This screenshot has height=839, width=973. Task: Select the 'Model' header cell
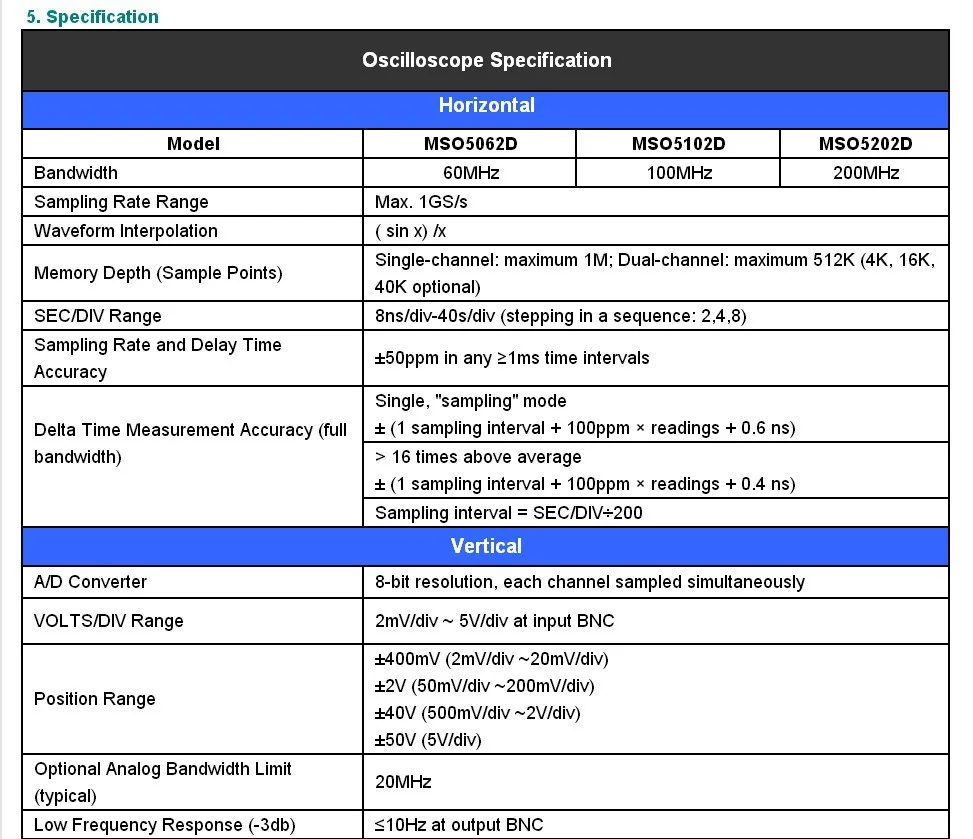coord(192,144)
